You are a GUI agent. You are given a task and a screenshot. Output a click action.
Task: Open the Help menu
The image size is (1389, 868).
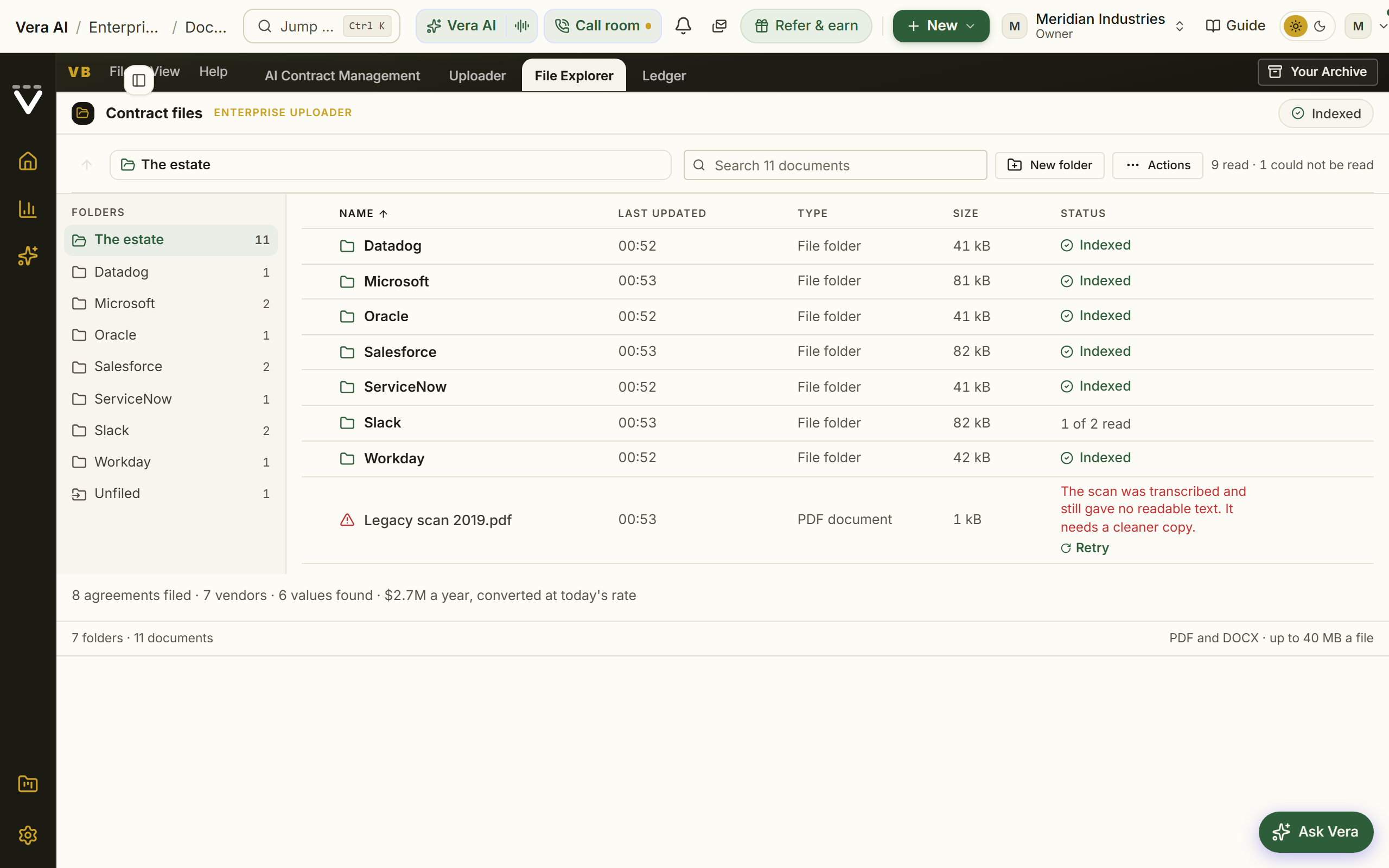(x=213, y=71)
